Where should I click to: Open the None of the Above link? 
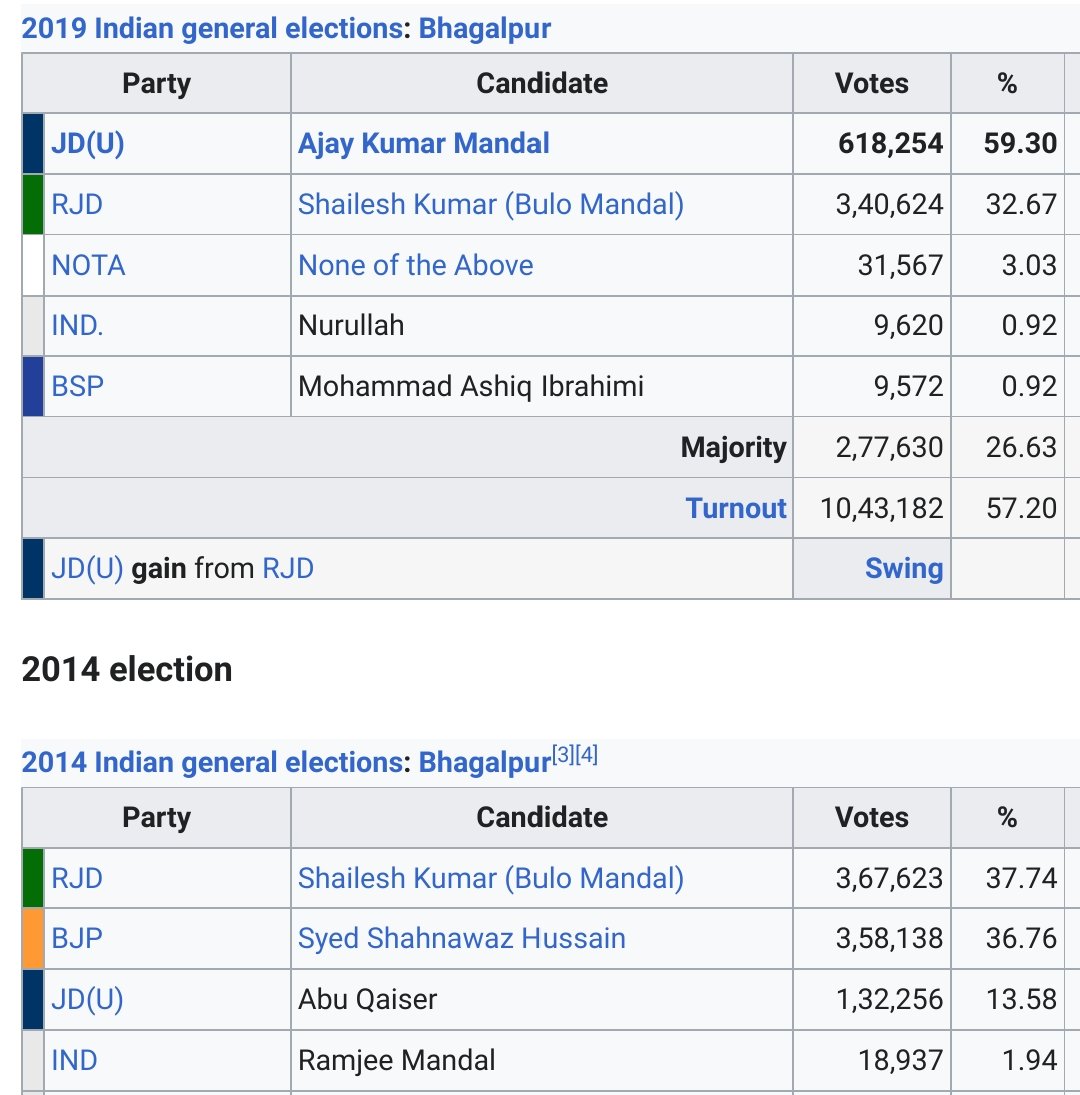pos(415,265)
